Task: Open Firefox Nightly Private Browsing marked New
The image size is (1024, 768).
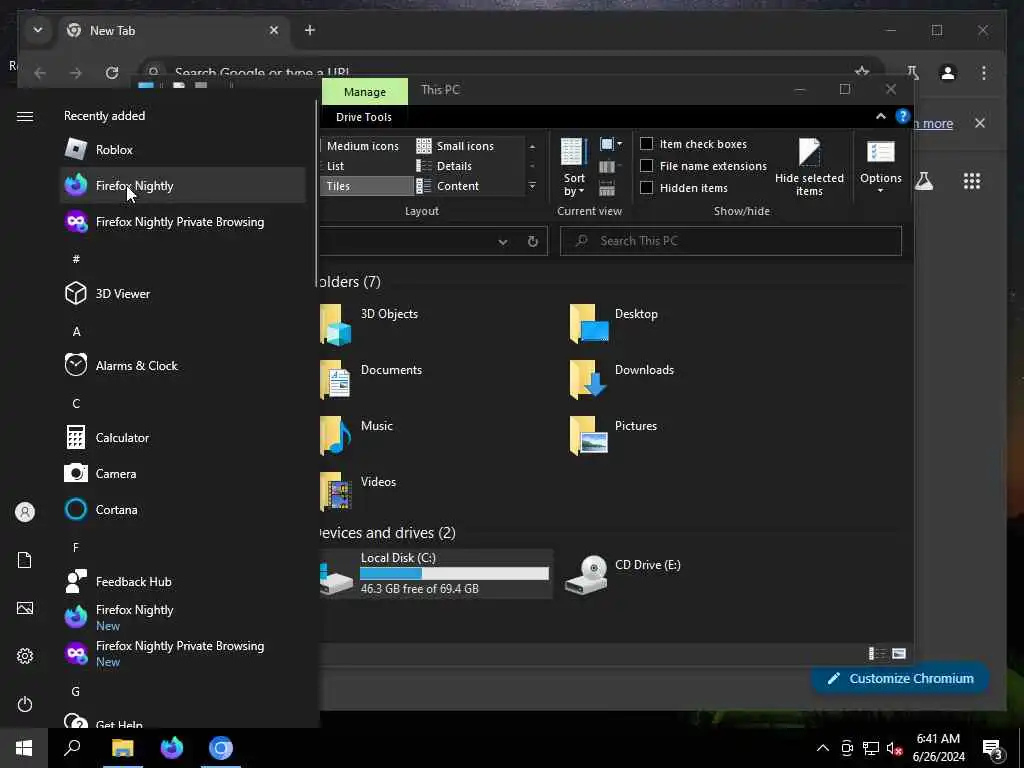Action: pos(183,653)
